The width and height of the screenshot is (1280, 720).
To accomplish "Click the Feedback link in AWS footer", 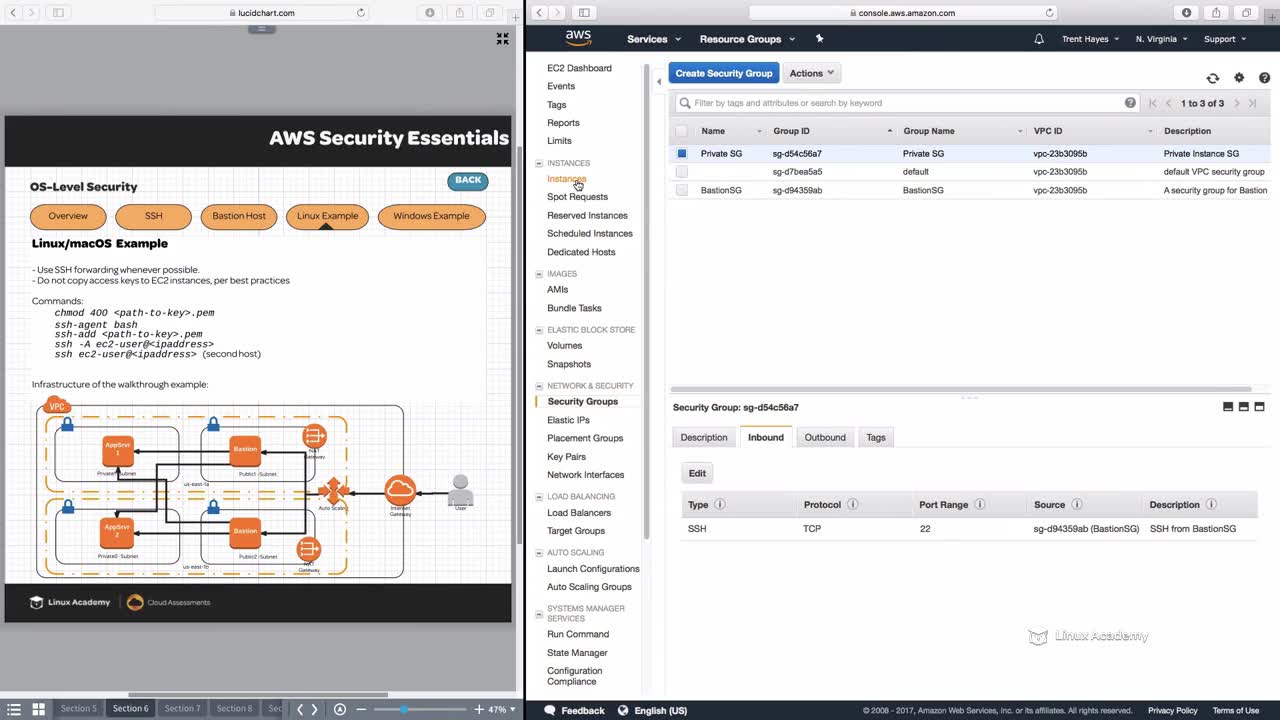I will (x=574, y=711).
